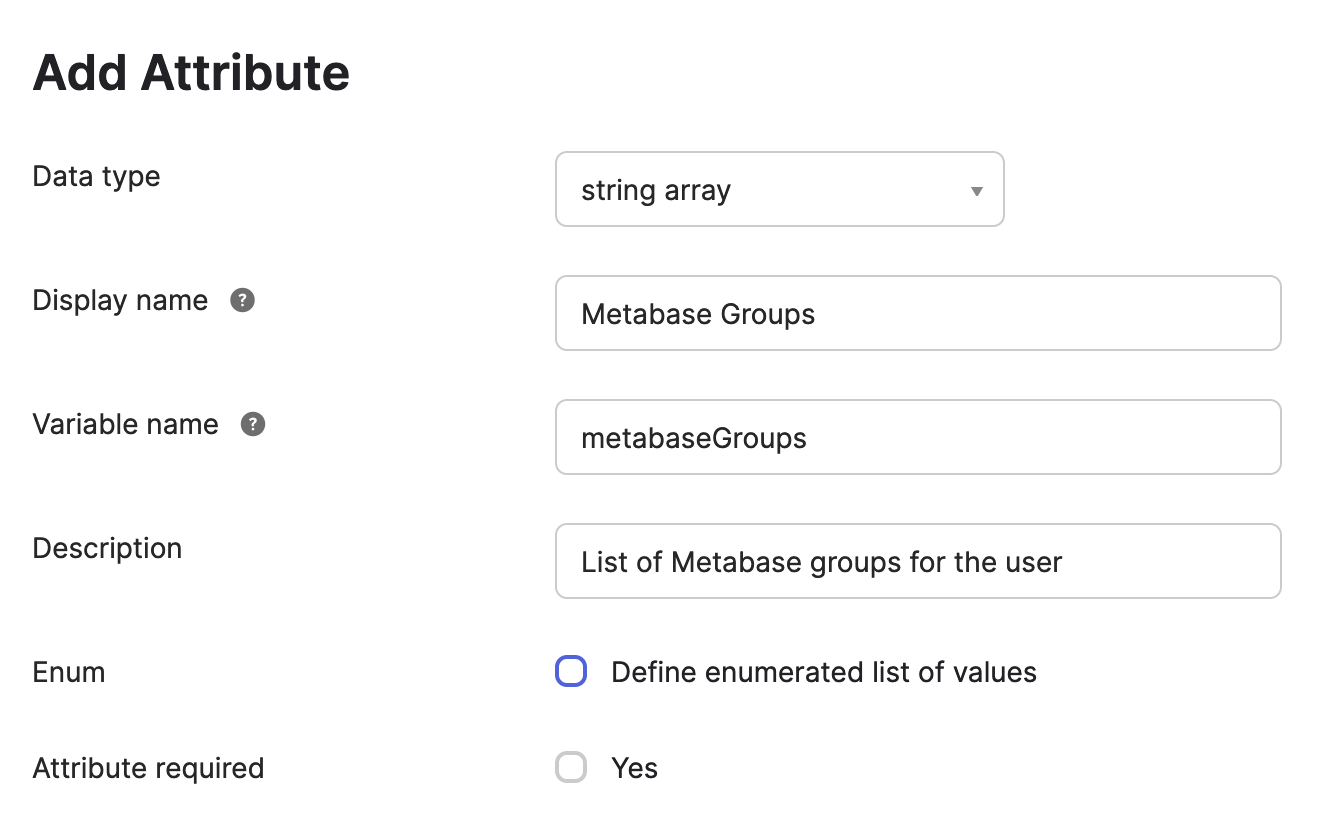Select the Display name field showing Metabase Groups
The image size is (1328, 830).
click(918, 313)
